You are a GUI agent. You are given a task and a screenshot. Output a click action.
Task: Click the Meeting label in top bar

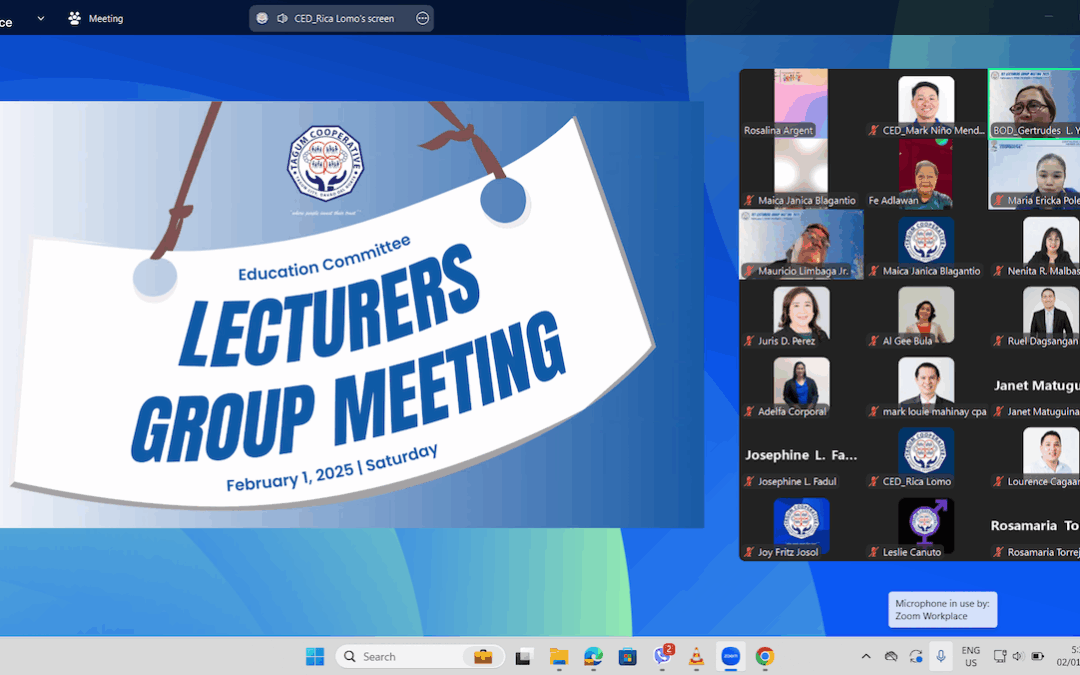105,19
